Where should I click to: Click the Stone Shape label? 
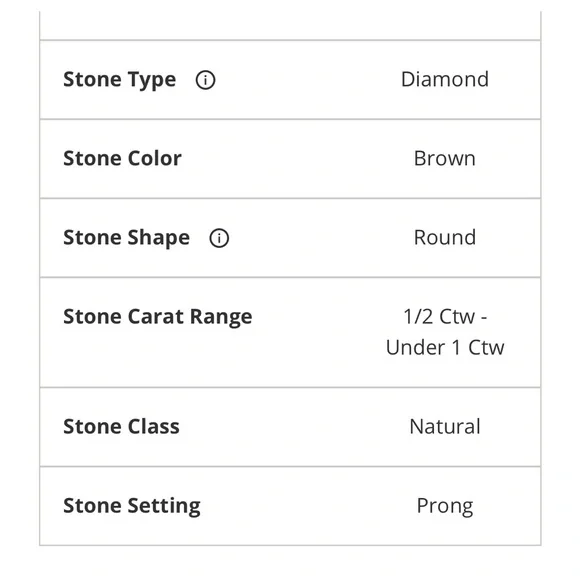[x=127, y=238]
